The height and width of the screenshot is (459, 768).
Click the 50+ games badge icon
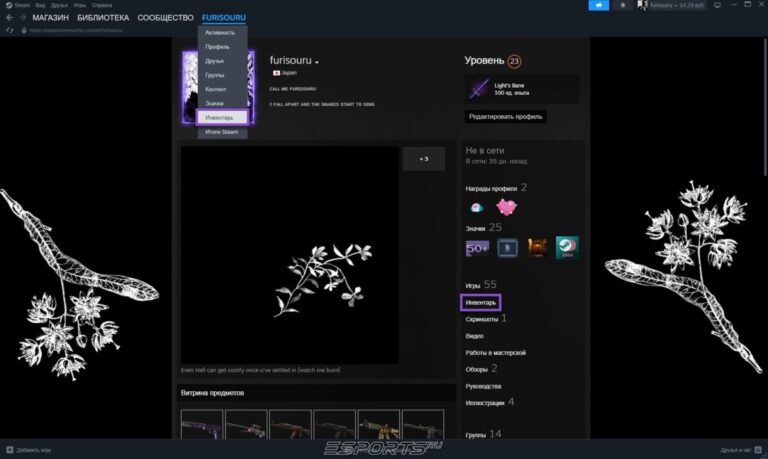click(x=477, y=248)
